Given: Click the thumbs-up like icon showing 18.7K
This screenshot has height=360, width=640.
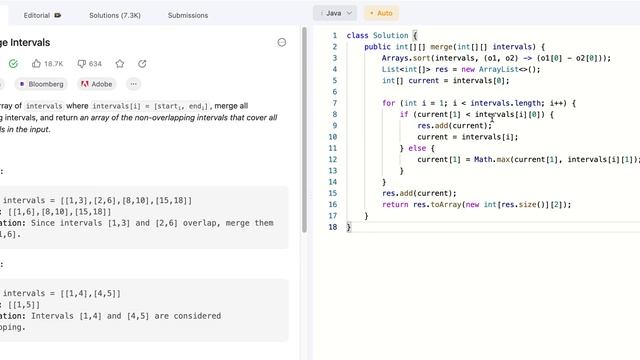Looking at the screenshot, I should coord(36,64).
